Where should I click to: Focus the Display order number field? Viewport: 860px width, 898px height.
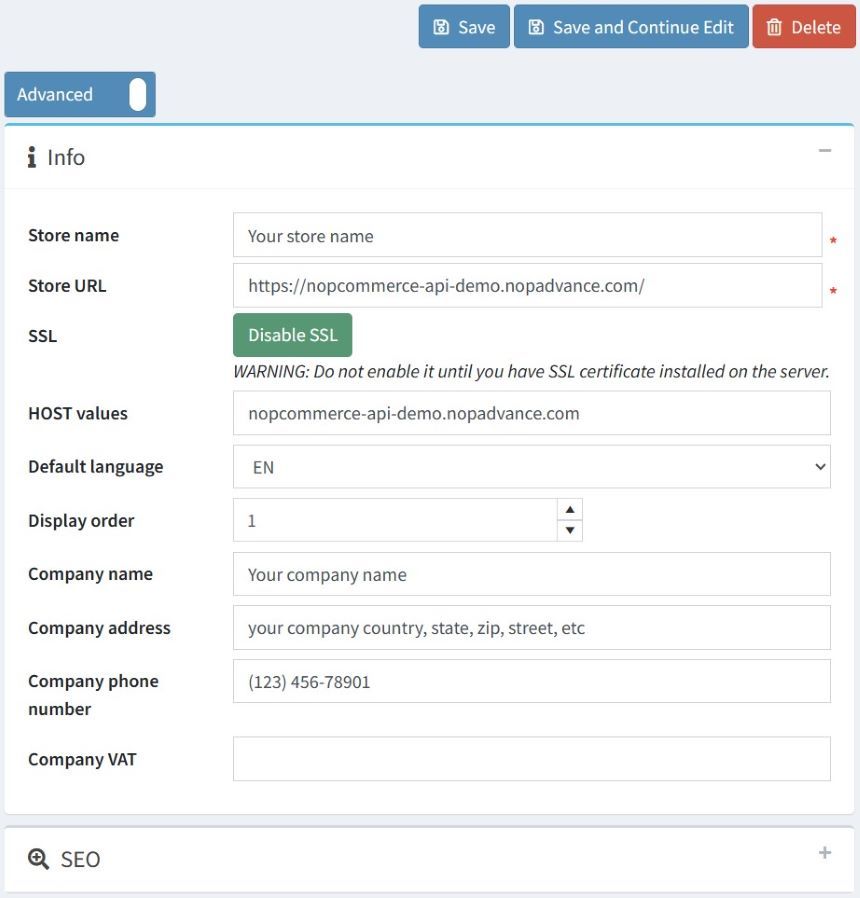(x=395, y=521)
